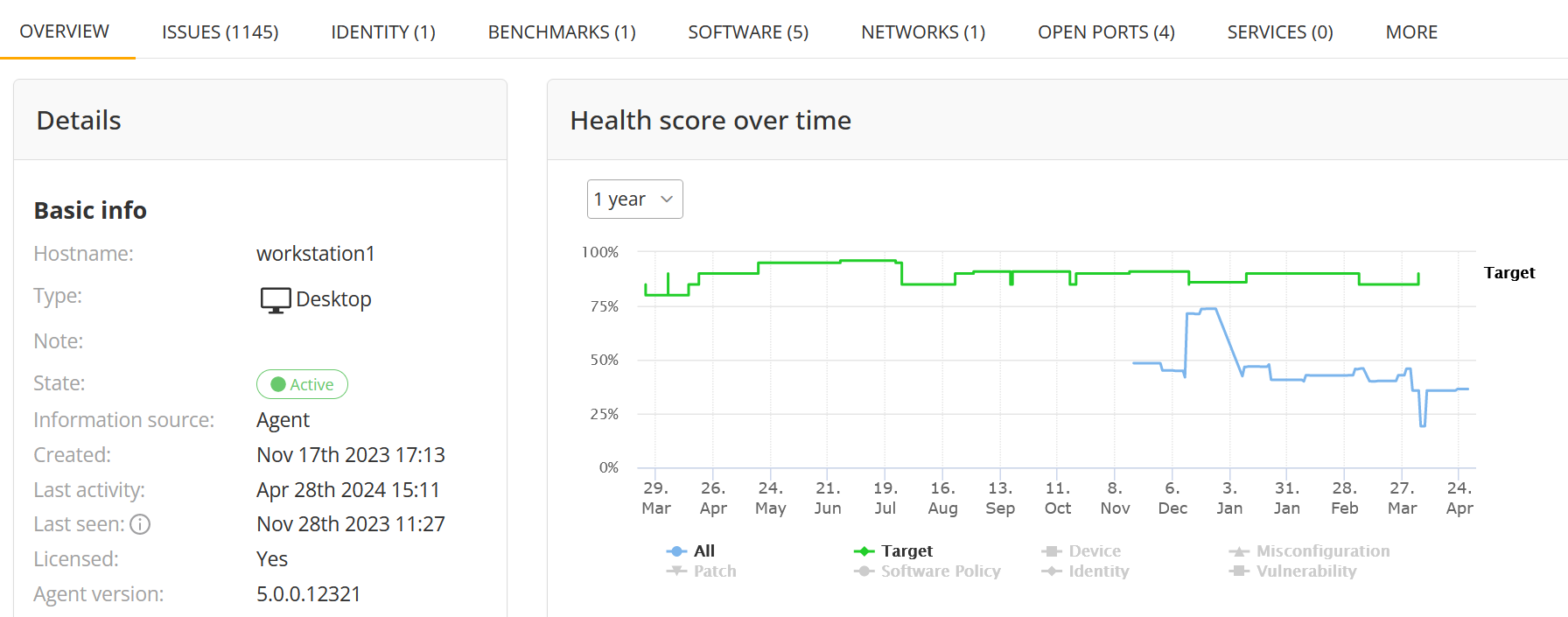This screenshot has height=617, width=1568.
Task: Click the 3. Jan marker on the x-axis
Action: pyautogui.click(x=1229, y=498)
